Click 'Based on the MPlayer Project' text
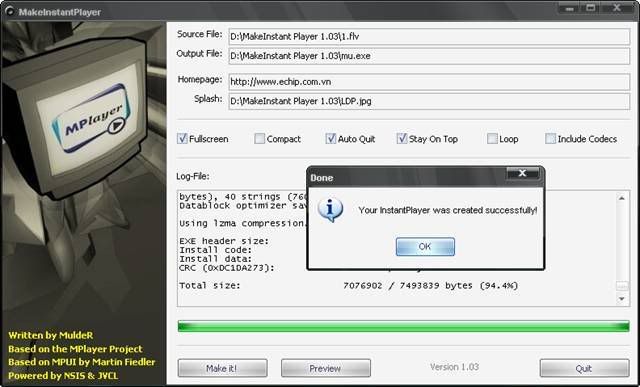This screenshot has height=387, width=640. tap(76, 349)
